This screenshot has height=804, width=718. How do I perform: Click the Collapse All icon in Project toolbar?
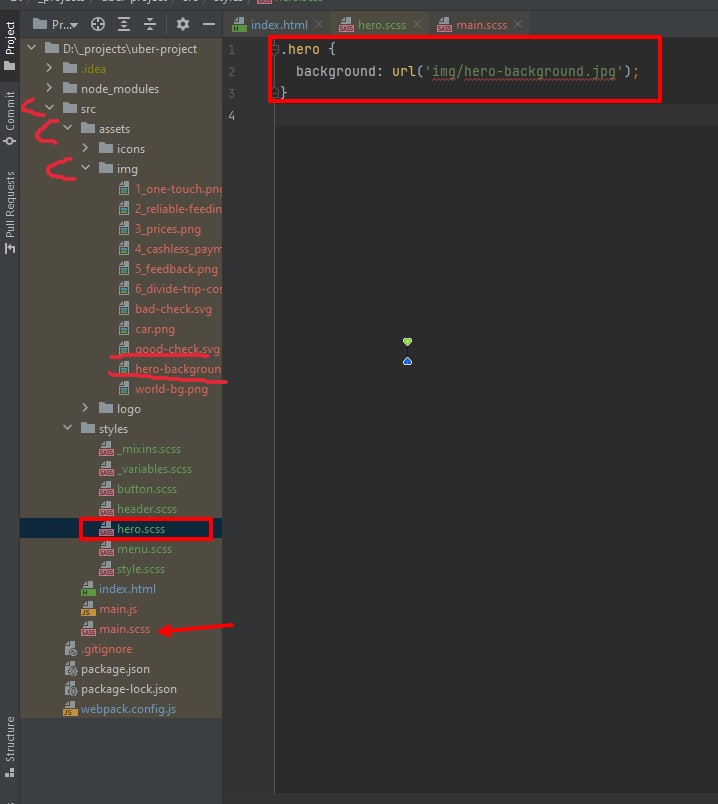pos(149,24)
